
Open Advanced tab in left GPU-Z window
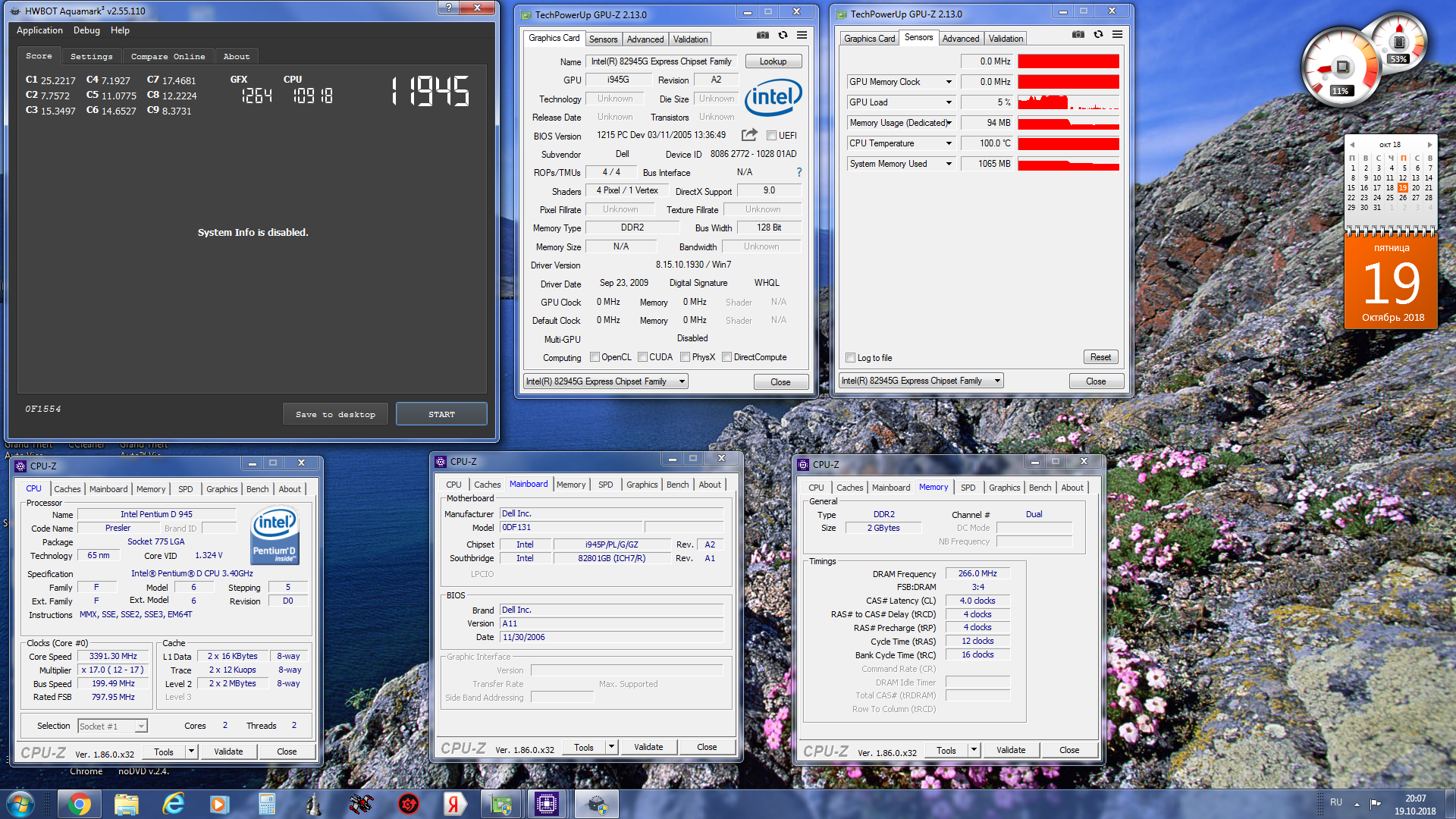[645, 39]
